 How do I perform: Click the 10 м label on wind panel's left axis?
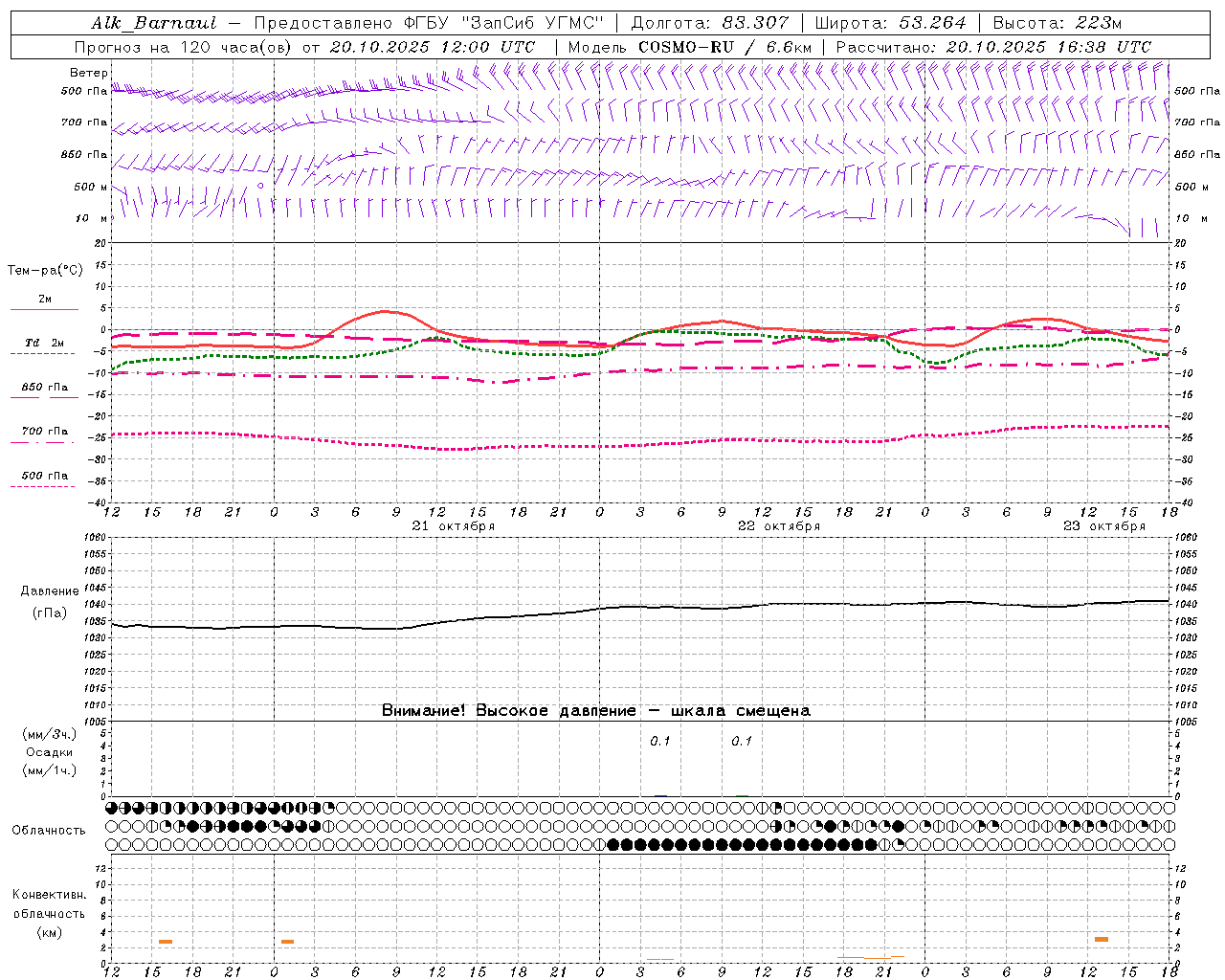tap(91, 219)
